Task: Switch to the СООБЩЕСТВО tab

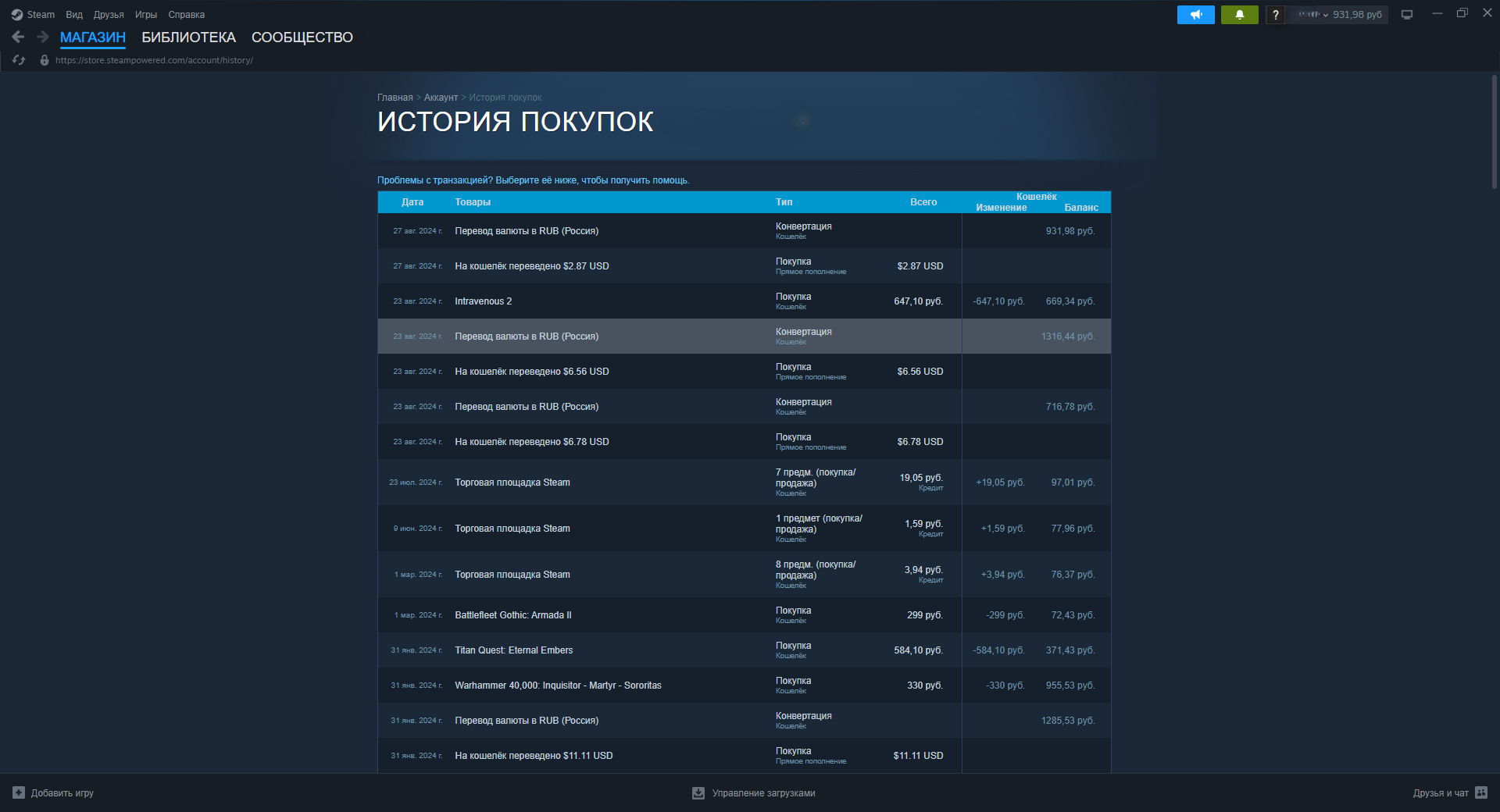Action: coord(302,37)
